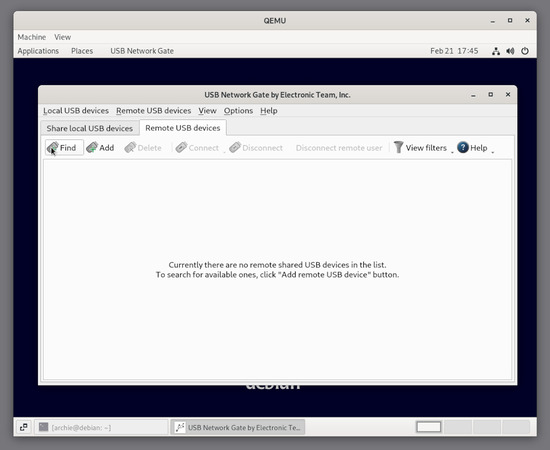Click the View filters funnel button
Viewport: 550px width, 450px height.
pyautogui.click(x=420, y=148)
